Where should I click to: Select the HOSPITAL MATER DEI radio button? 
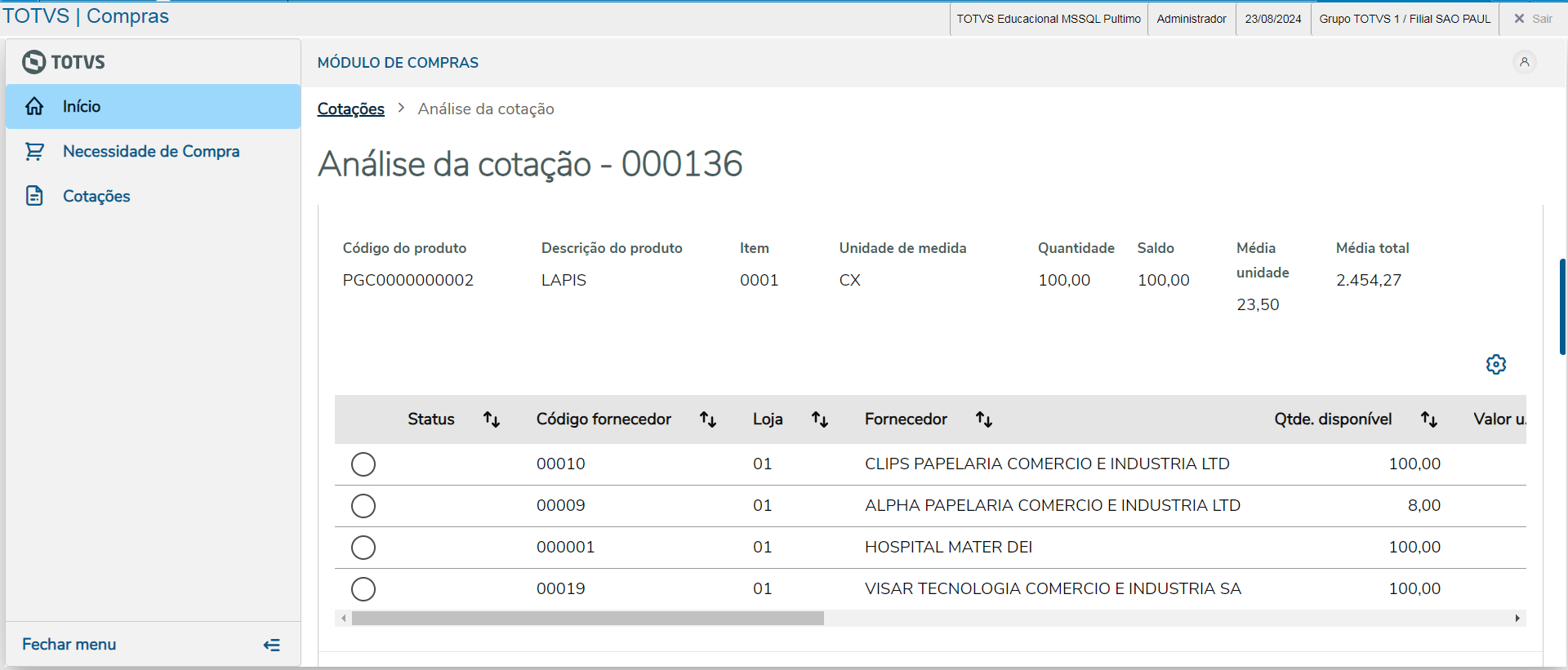pos(363,548)
